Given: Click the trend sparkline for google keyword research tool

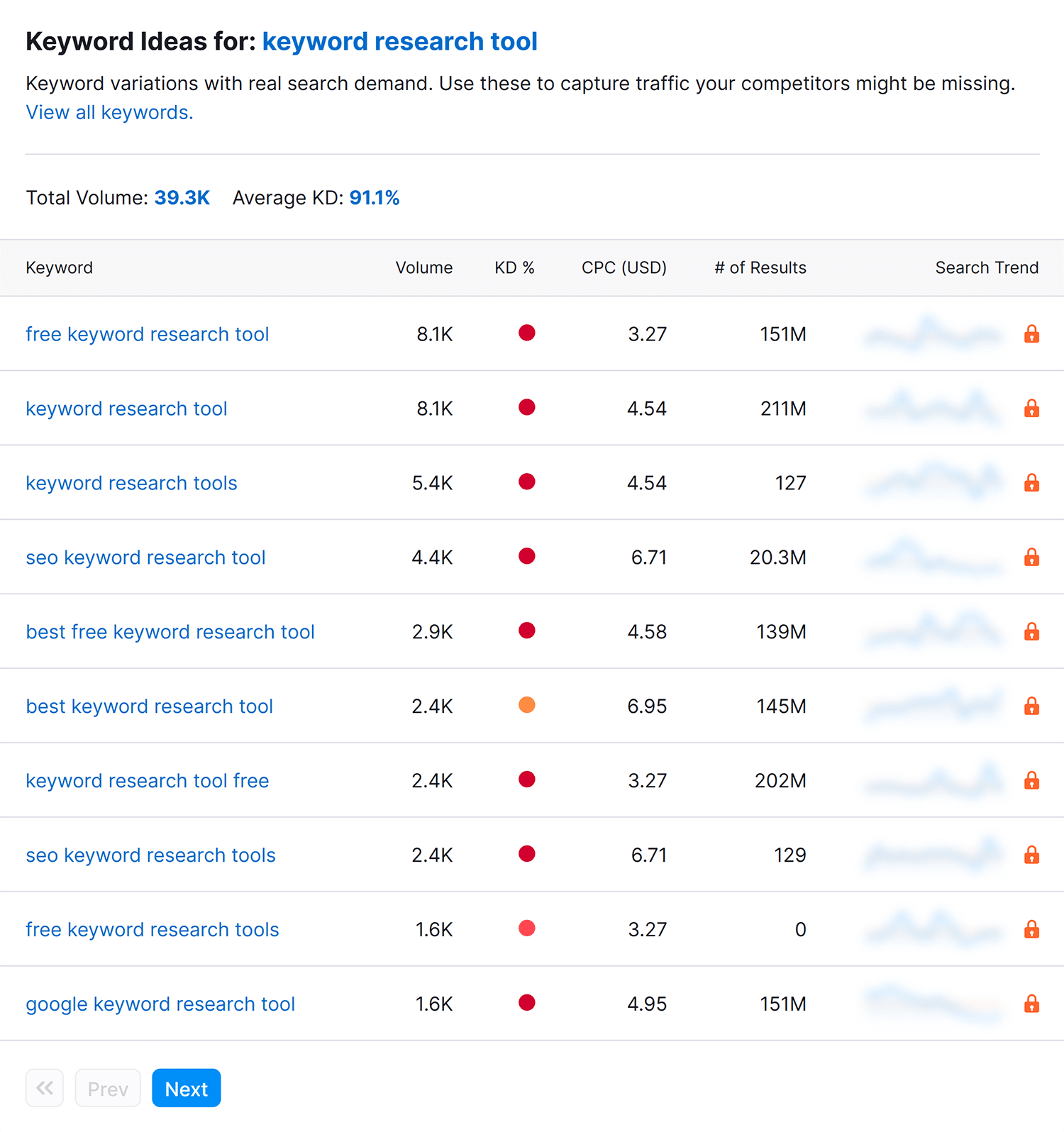Looking at the screenshot, I should point(934,1003).
